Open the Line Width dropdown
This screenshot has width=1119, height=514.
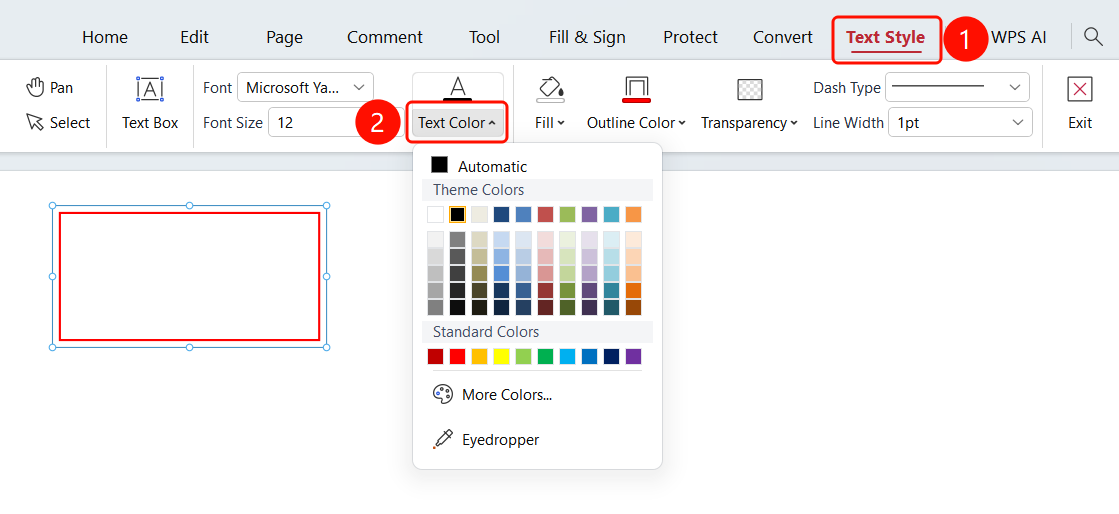pos(960,123)
